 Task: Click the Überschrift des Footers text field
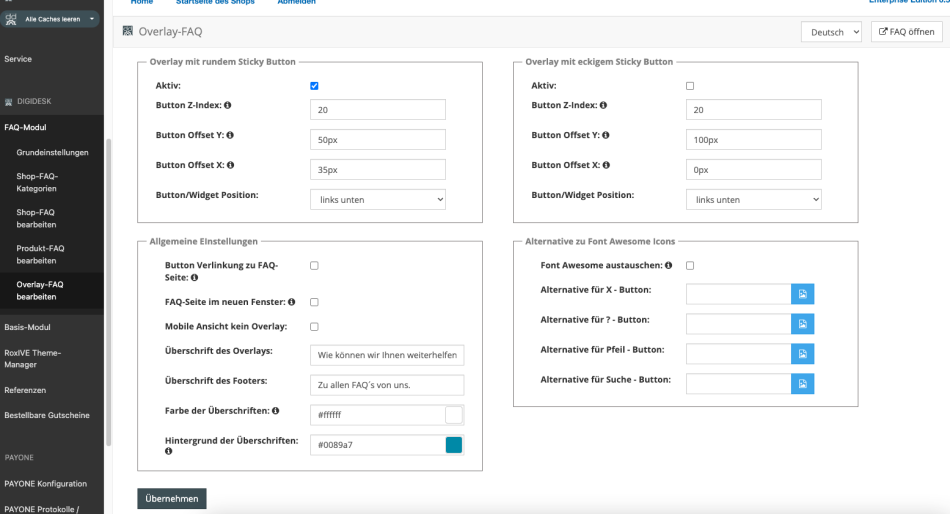click(x=387, y=385)
